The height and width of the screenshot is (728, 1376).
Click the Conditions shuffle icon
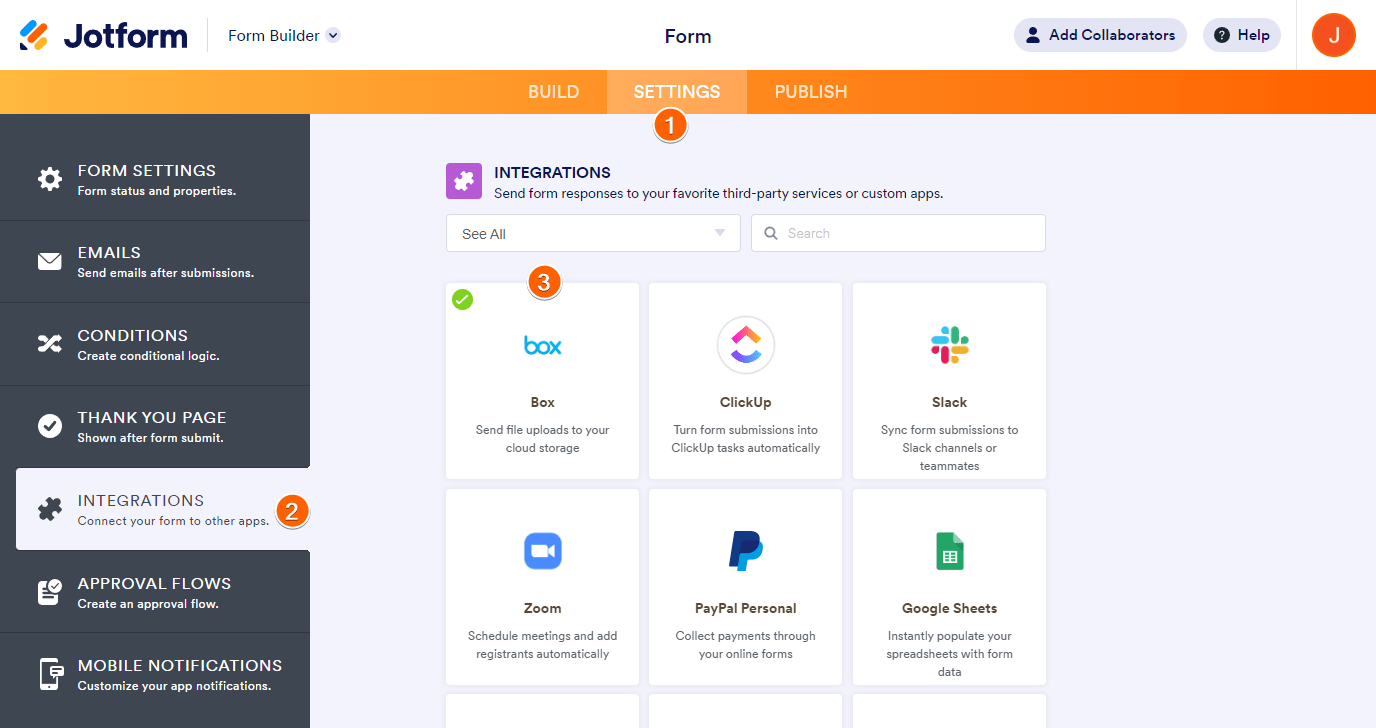49,344
